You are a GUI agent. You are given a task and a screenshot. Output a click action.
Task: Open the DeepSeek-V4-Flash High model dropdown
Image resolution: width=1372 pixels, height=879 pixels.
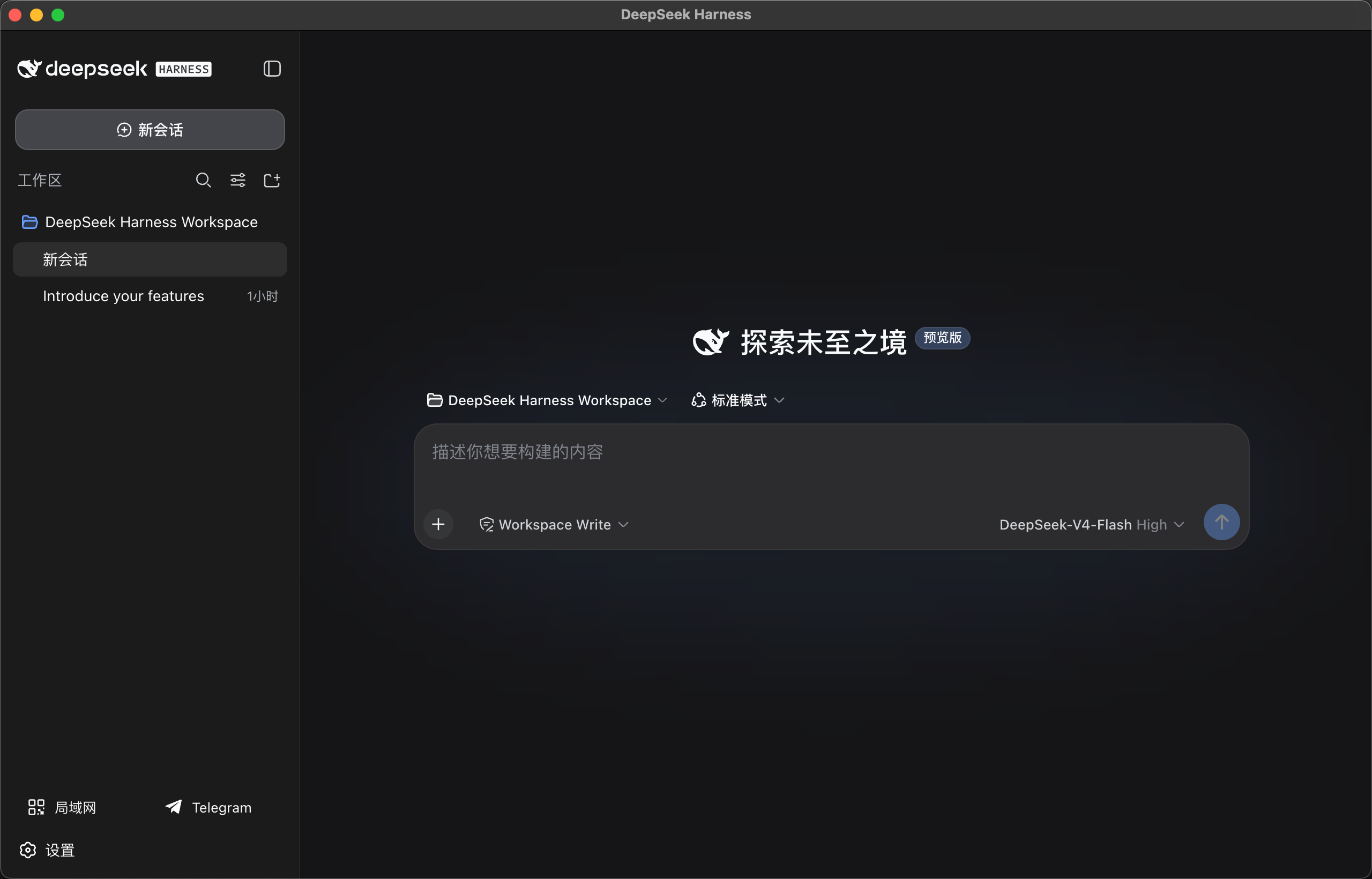[x=1091, y=525]
